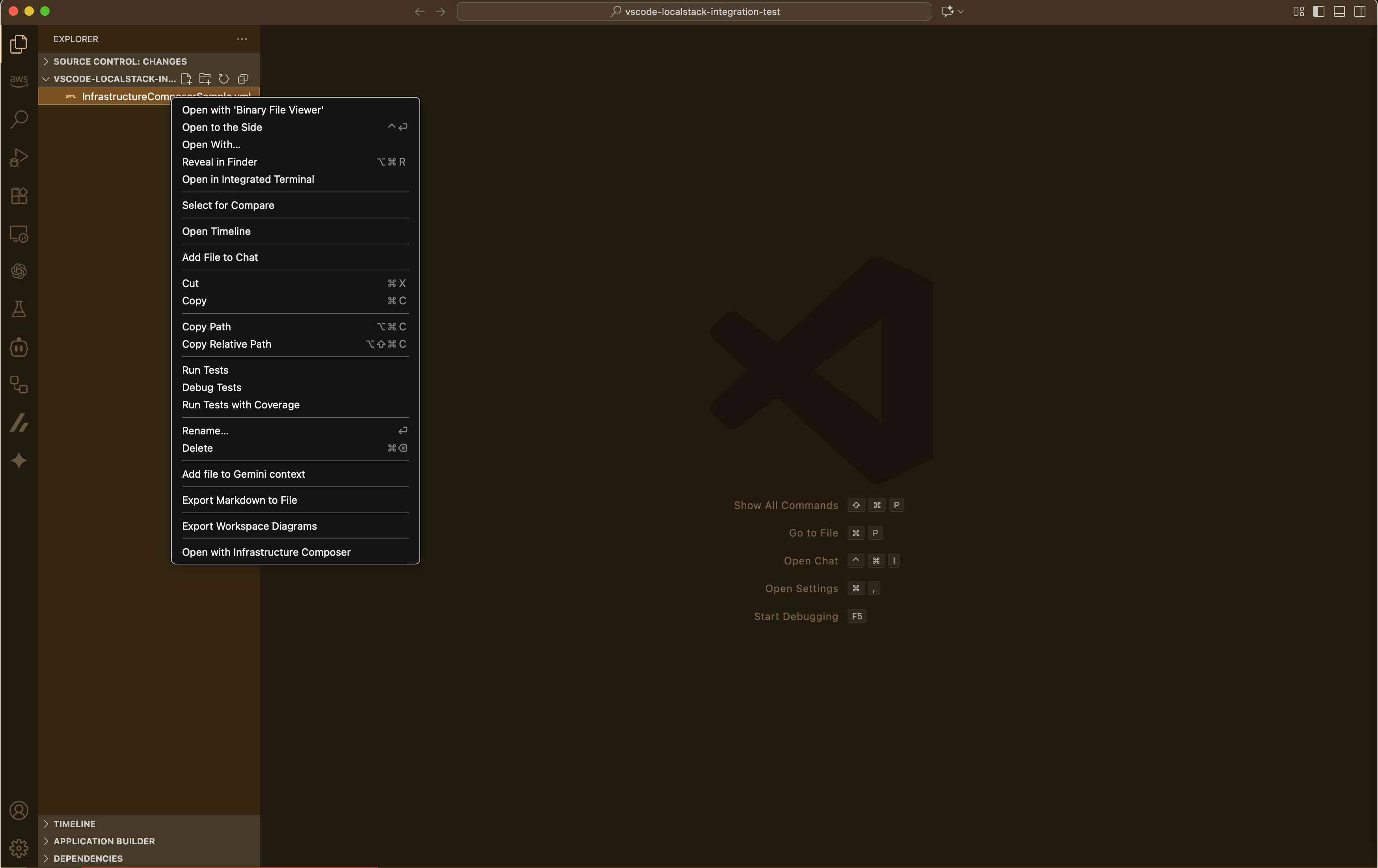Open the Gemini sparkle icon in the activity bar
Screen dimensions: 1378x868
pos(19,460)
